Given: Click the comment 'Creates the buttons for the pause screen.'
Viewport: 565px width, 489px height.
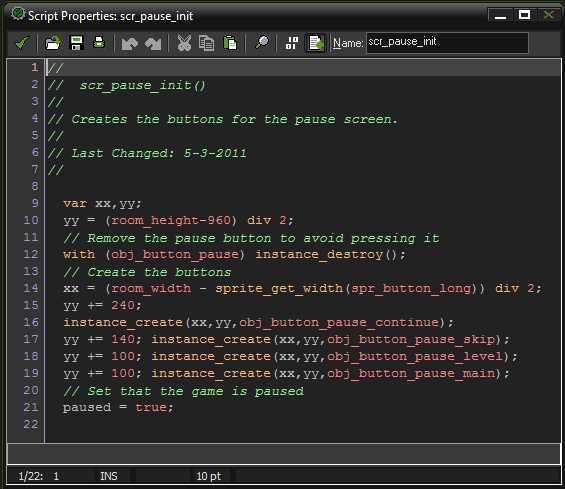Looking at the screenshot, I should pyautogui.click(x=235, y=119).
